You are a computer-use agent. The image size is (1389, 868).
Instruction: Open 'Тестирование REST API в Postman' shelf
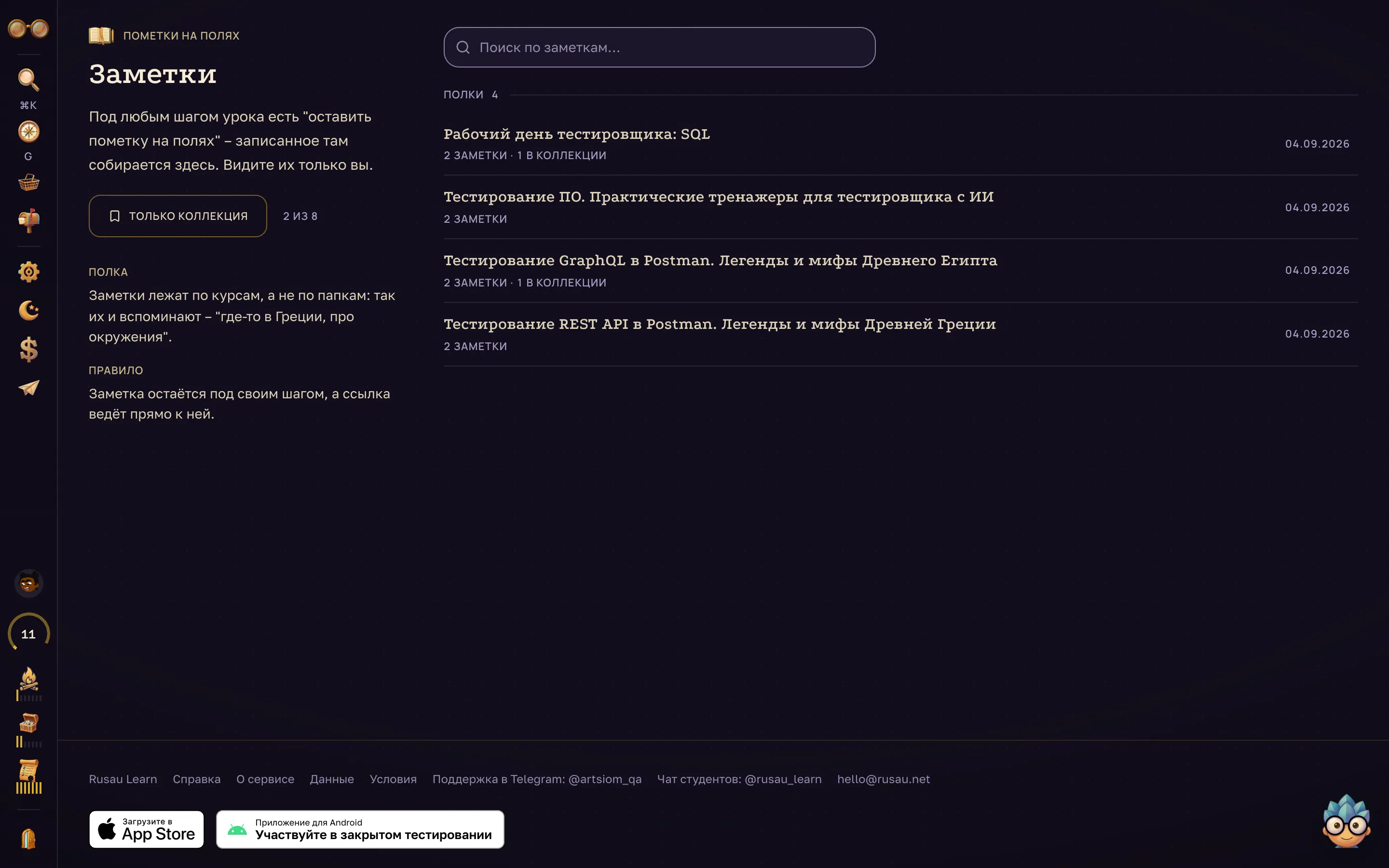pos(900,335)
